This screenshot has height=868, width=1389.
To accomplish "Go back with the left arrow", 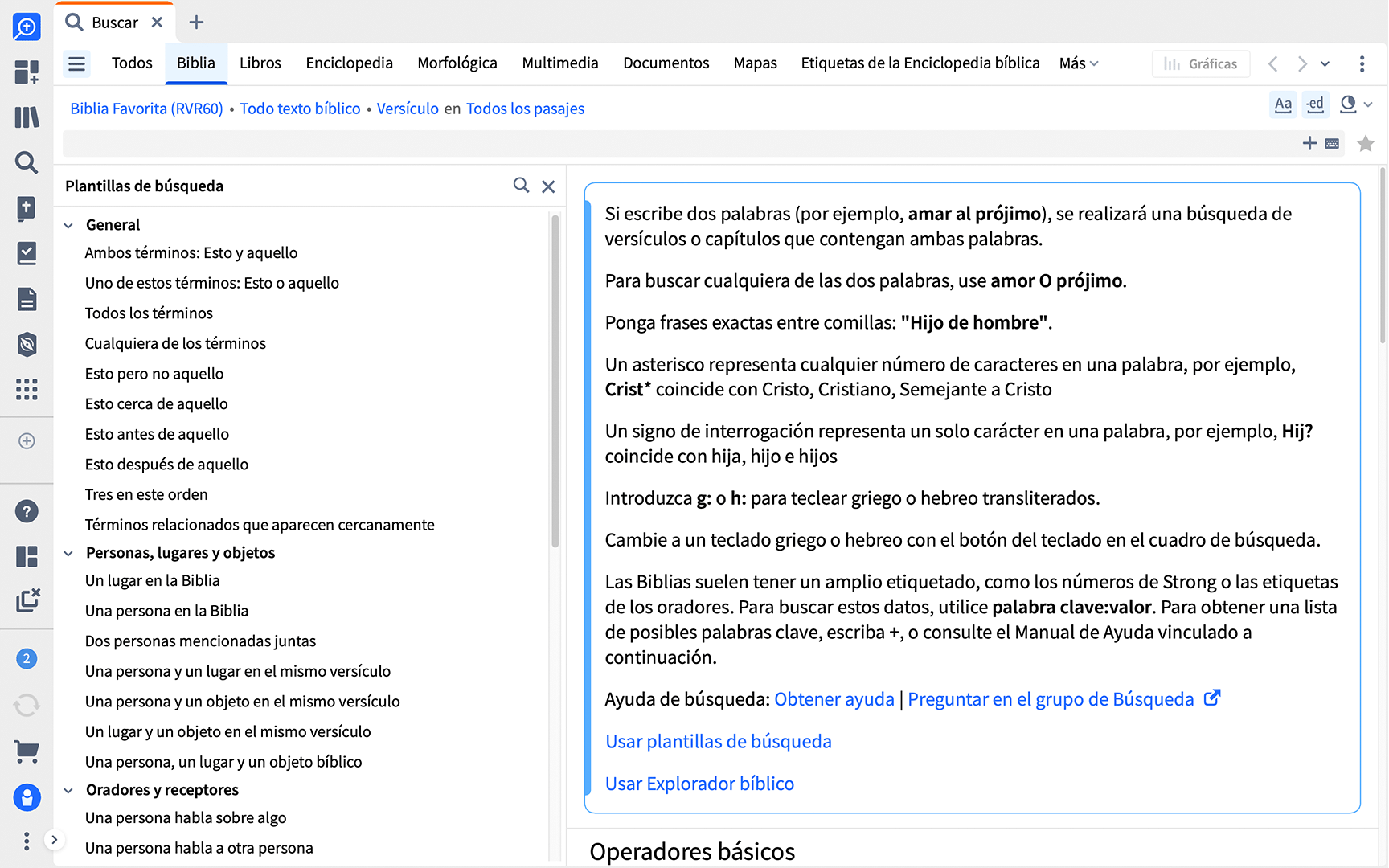I will click(1273, 63).
